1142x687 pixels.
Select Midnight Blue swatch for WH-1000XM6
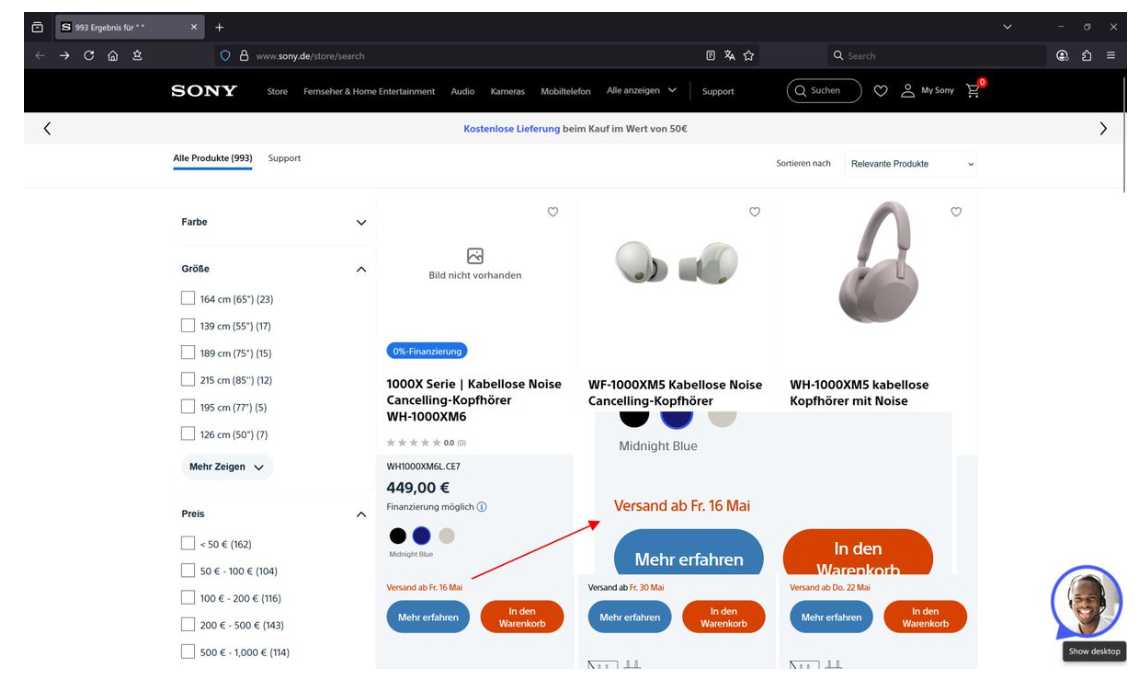(422, 536)
